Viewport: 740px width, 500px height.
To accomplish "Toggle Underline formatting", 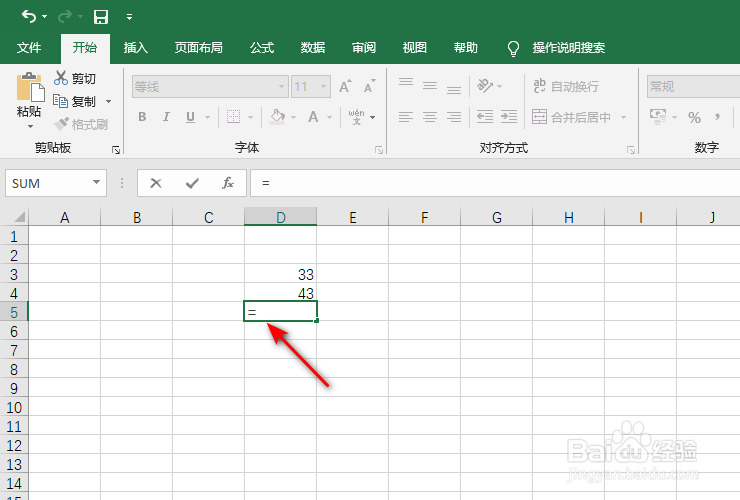I will tap(190, 117).
